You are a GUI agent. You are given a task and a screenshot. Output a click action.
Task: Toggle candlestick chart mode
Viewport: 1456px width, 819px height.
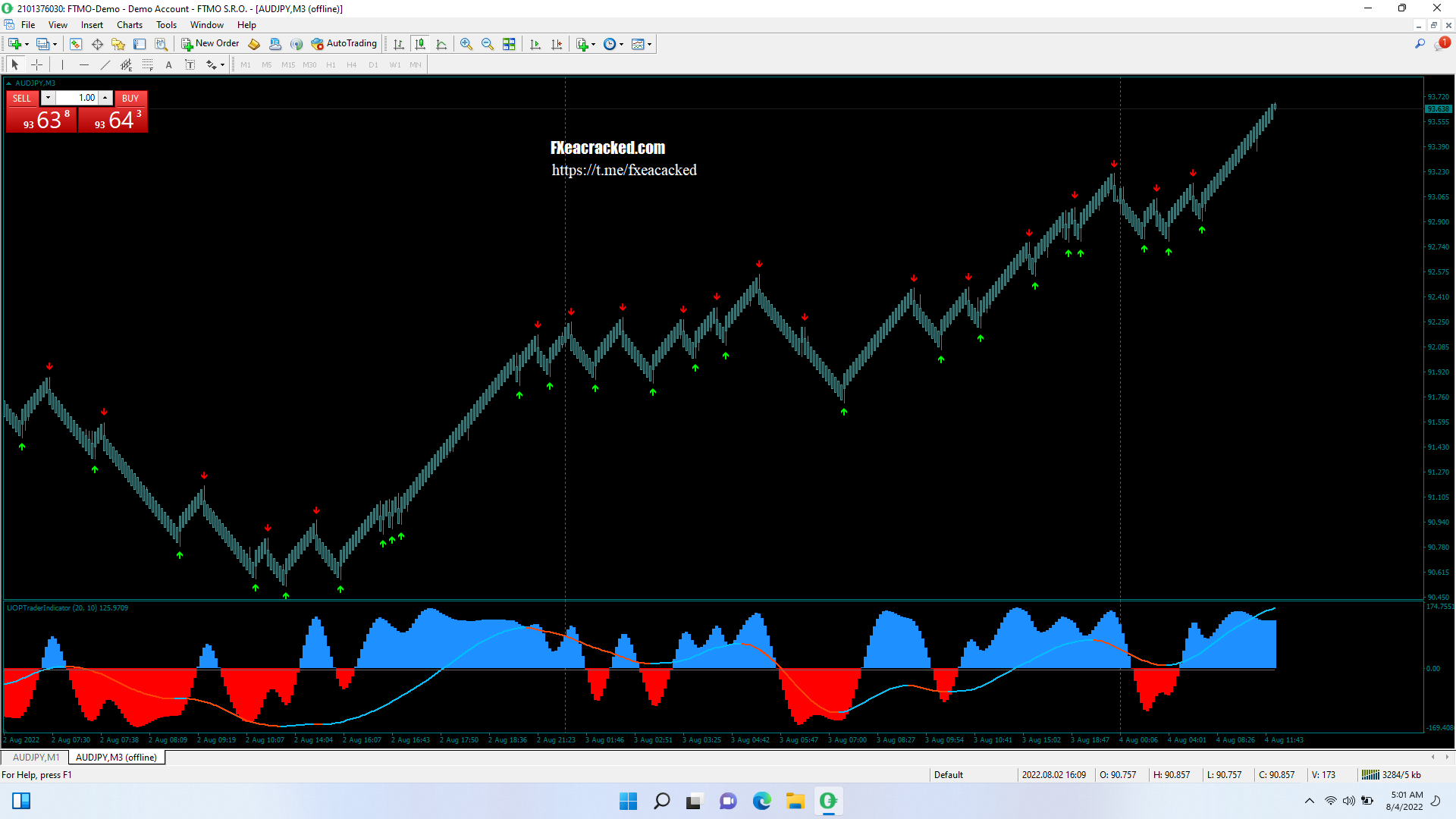point(420,44)
